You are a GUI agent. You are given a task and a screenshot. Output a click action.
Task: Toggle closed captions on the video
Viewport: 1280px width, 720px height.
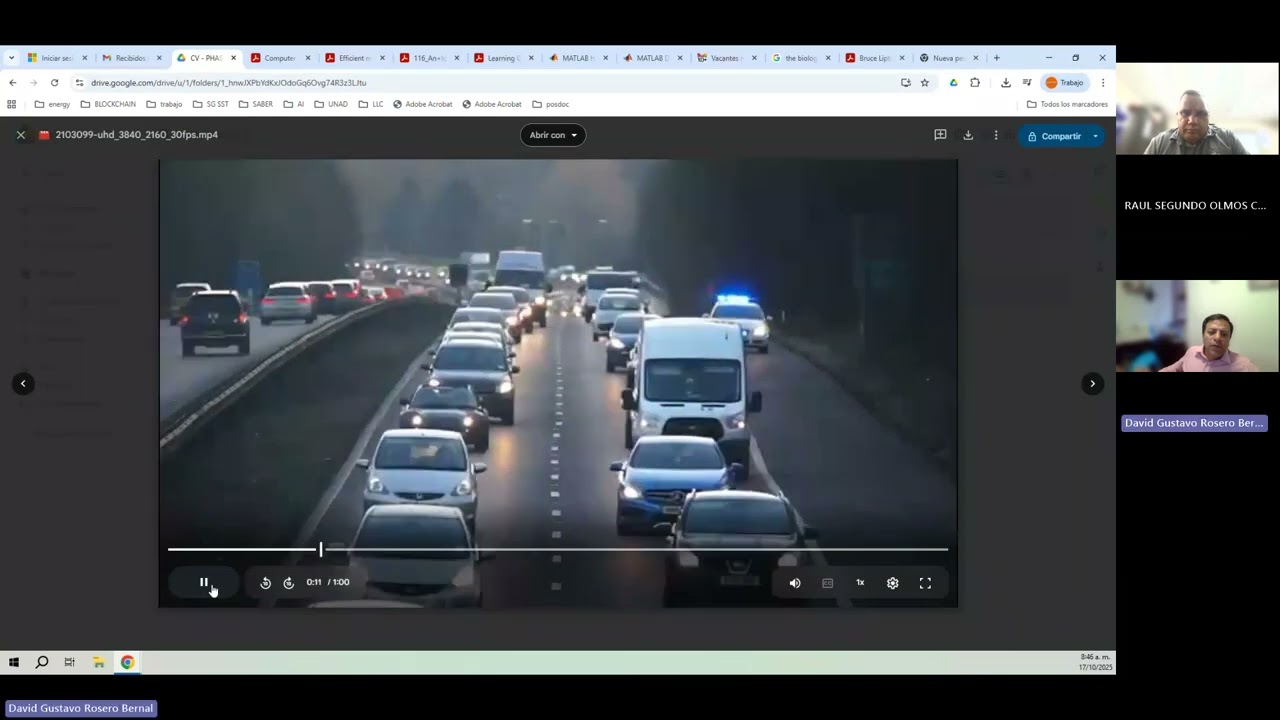point(828,583)
